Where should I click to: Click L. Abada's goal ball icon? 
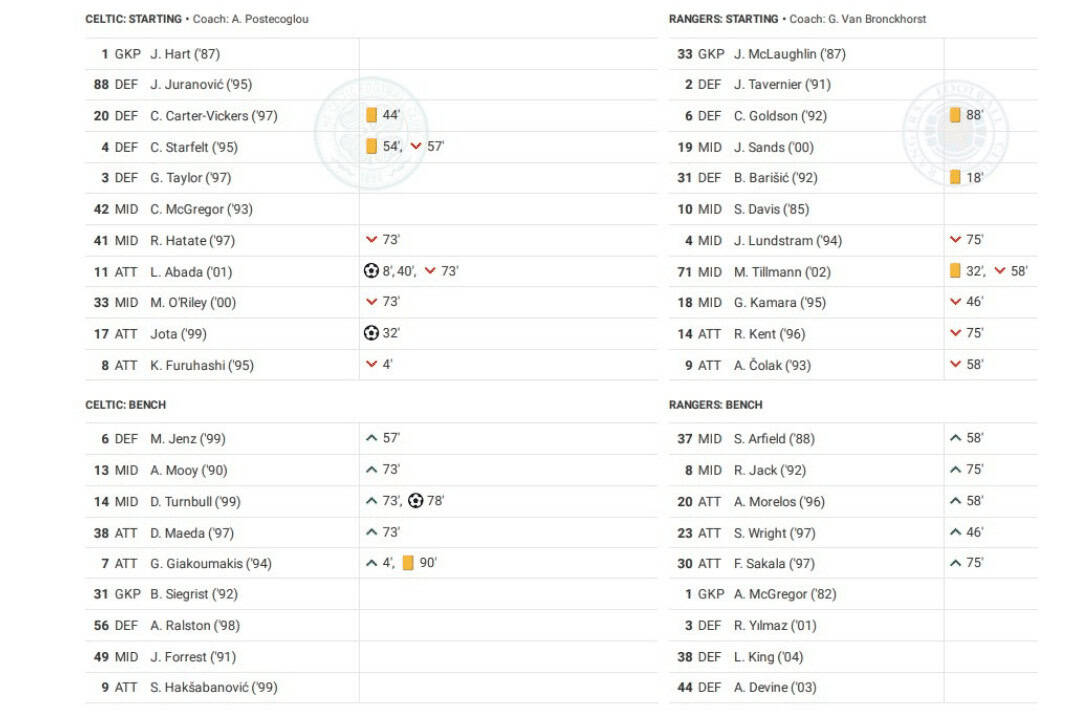371,271
